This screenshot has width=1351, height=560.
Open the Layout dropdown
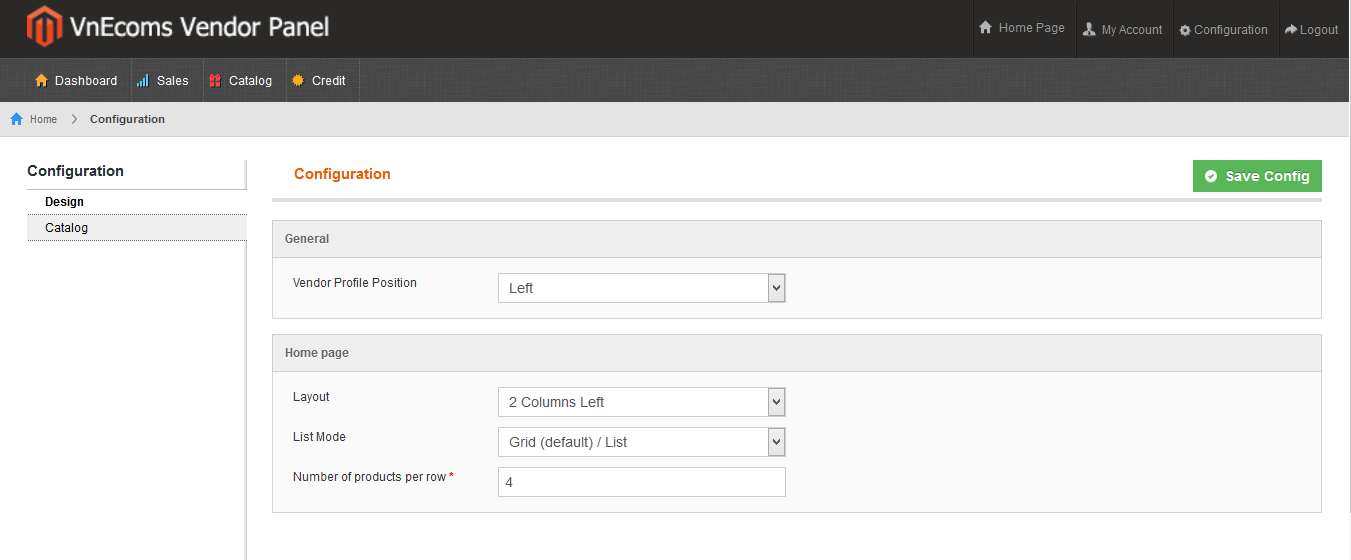tap(642, 402)
